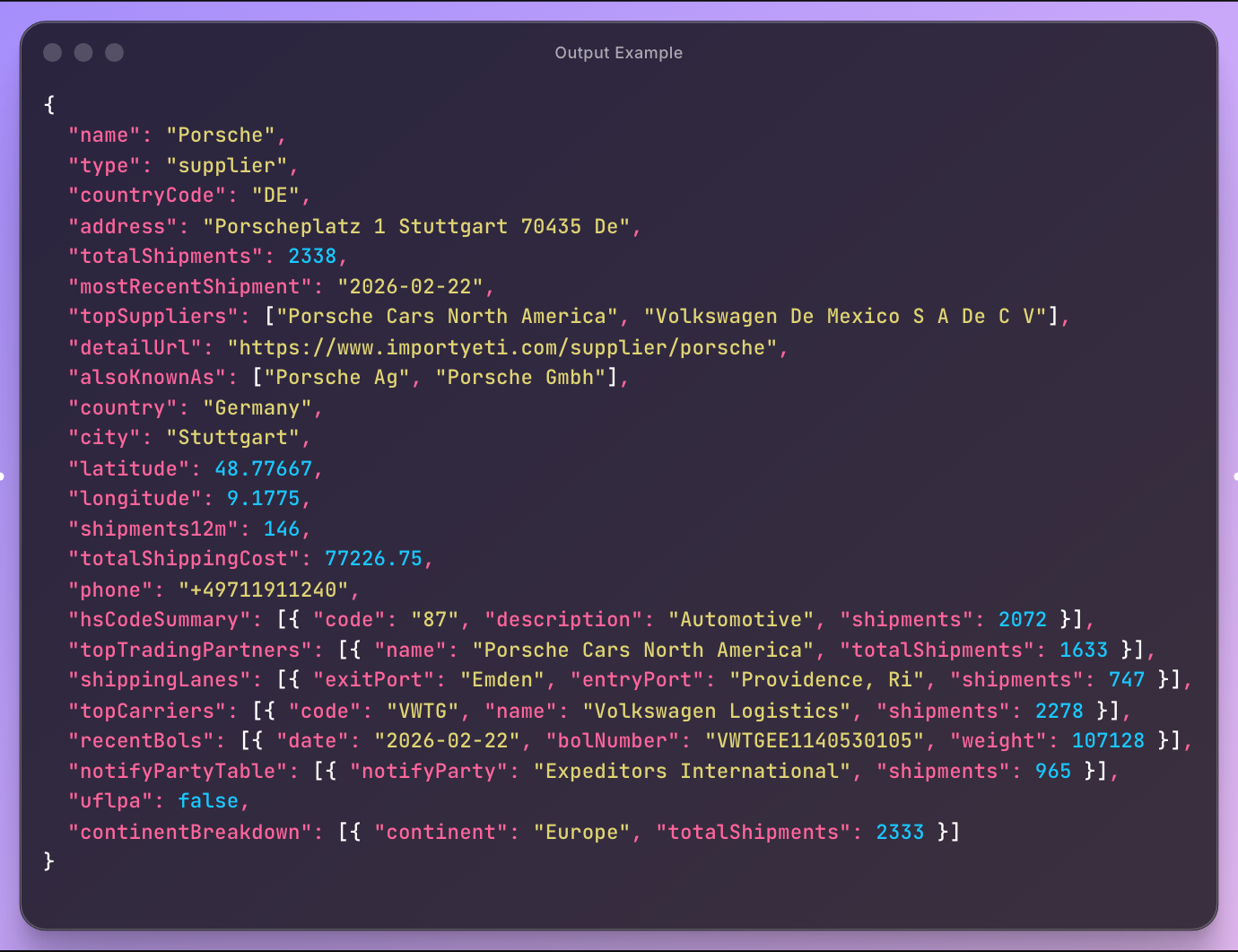Click the entryPort value "Providence, Ri"
The width and height of the screenshot is (1238, 952).
[x=827, y=679]
